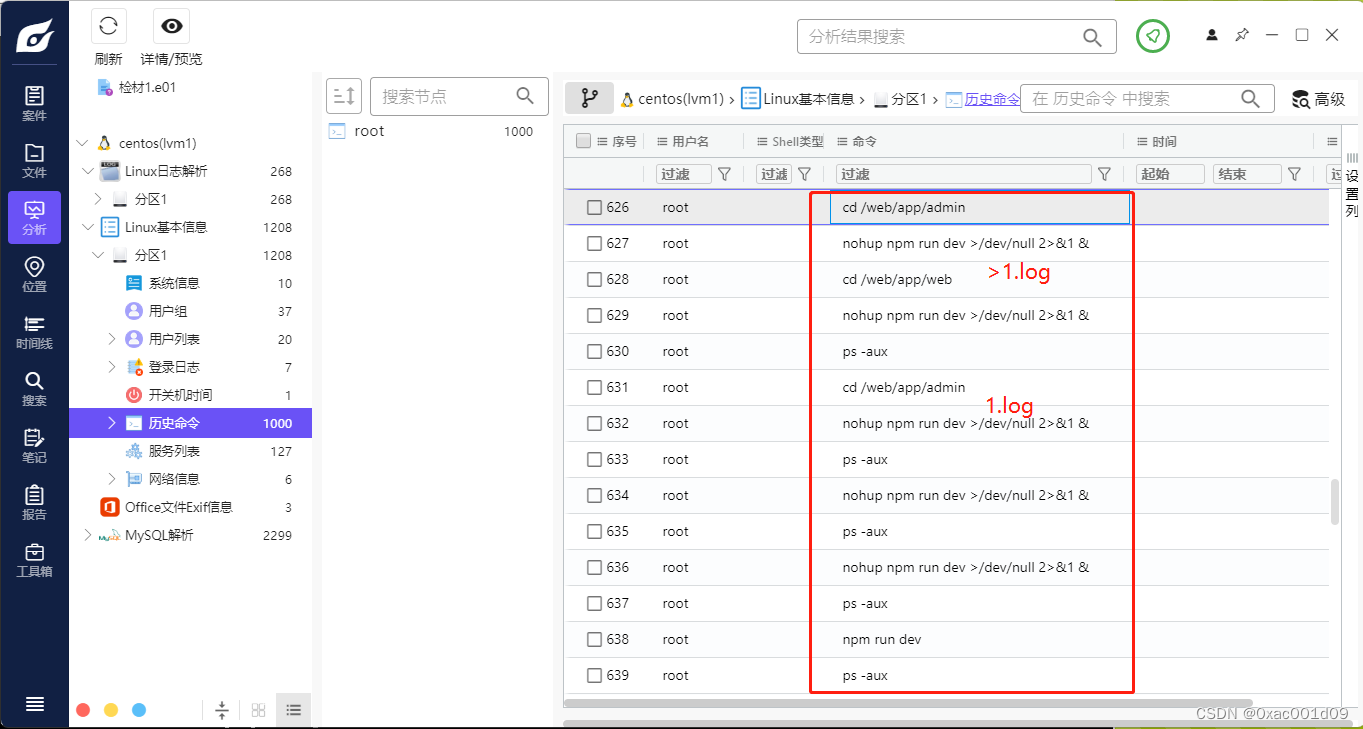
Task: Check the box for row 626
Action: (594, 207)
